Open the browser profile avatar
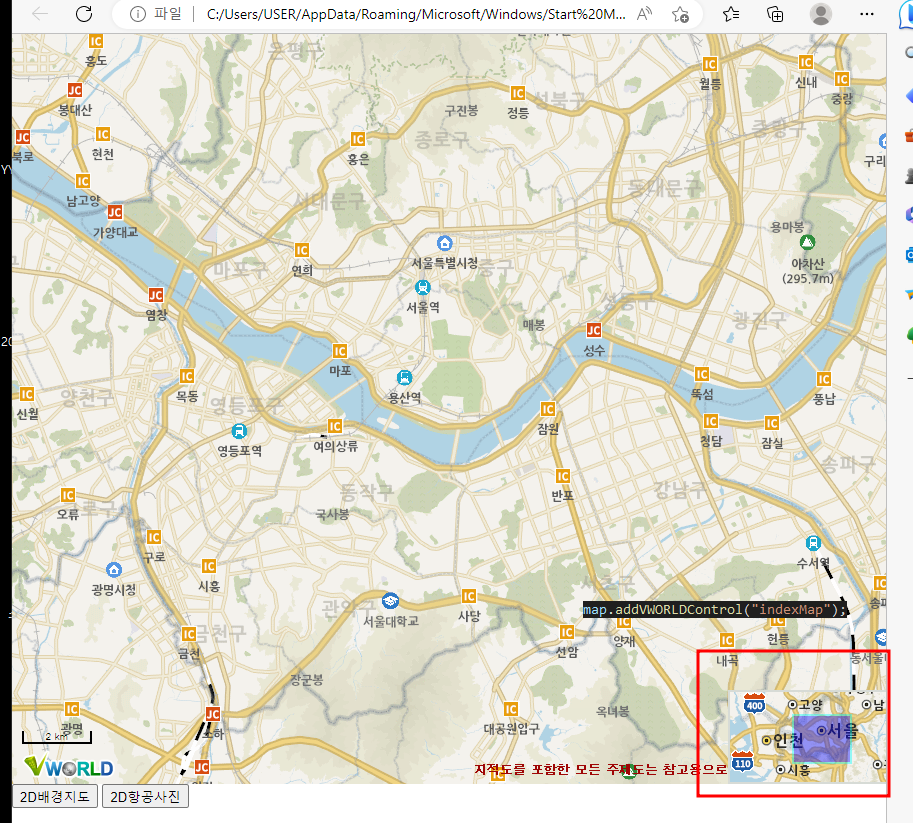The width and height of the screenshot is (913, 823). pyautogui.click(x=821, y=14)
